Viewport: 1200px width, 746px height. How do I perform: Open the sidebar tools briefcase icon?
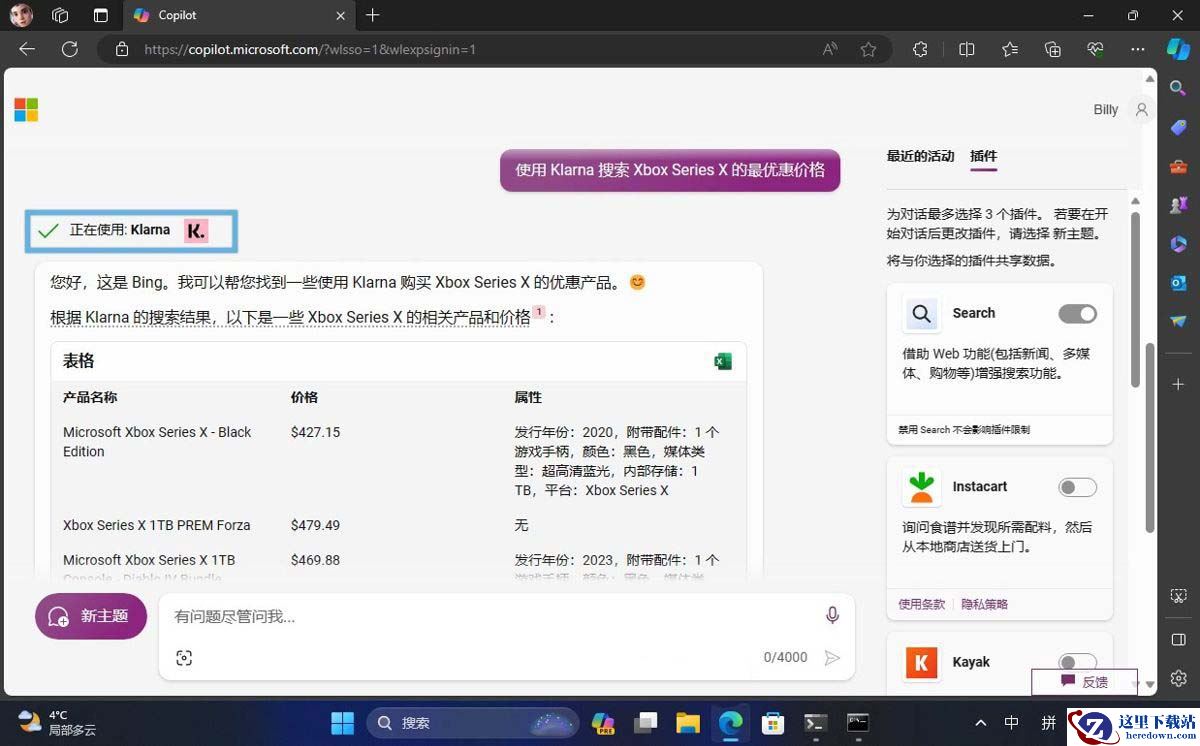(1178, 166)
